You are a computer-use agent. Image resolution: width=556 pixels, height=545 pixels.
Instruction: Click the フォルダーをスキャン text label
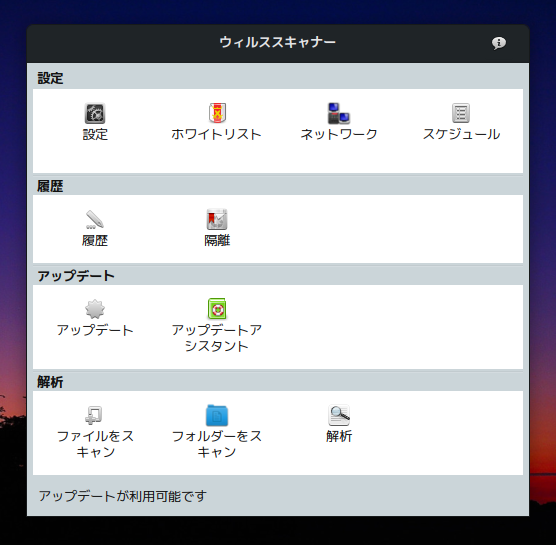point(217,444)
